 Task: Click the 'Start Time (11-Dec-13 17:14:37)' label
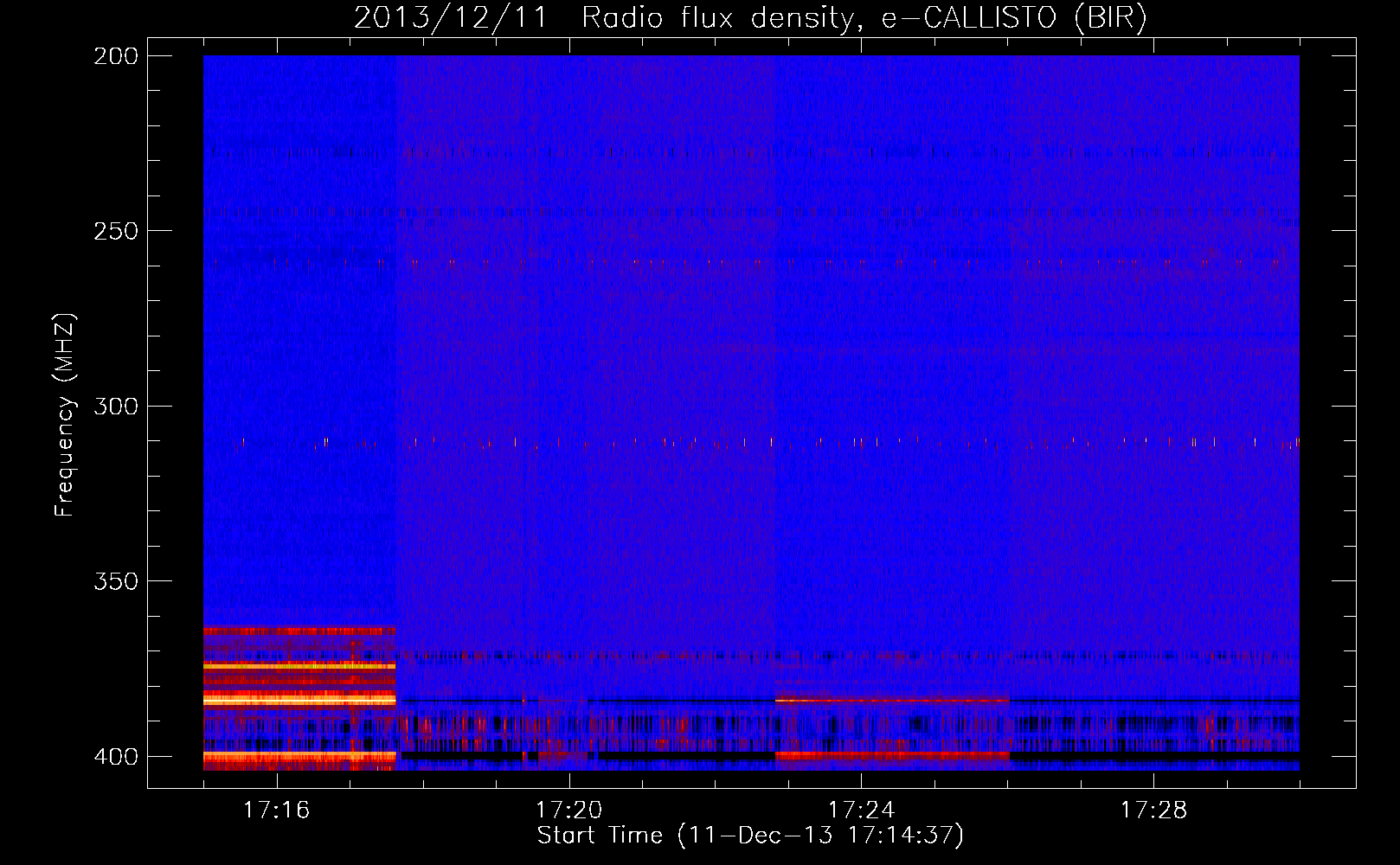pos(750,835)
